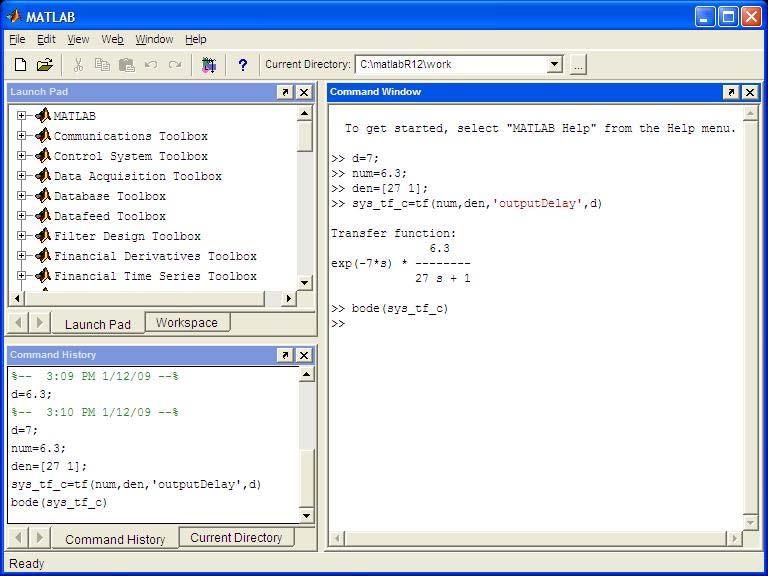Click the Redo arrow toolbar icon

click(175, 65)
